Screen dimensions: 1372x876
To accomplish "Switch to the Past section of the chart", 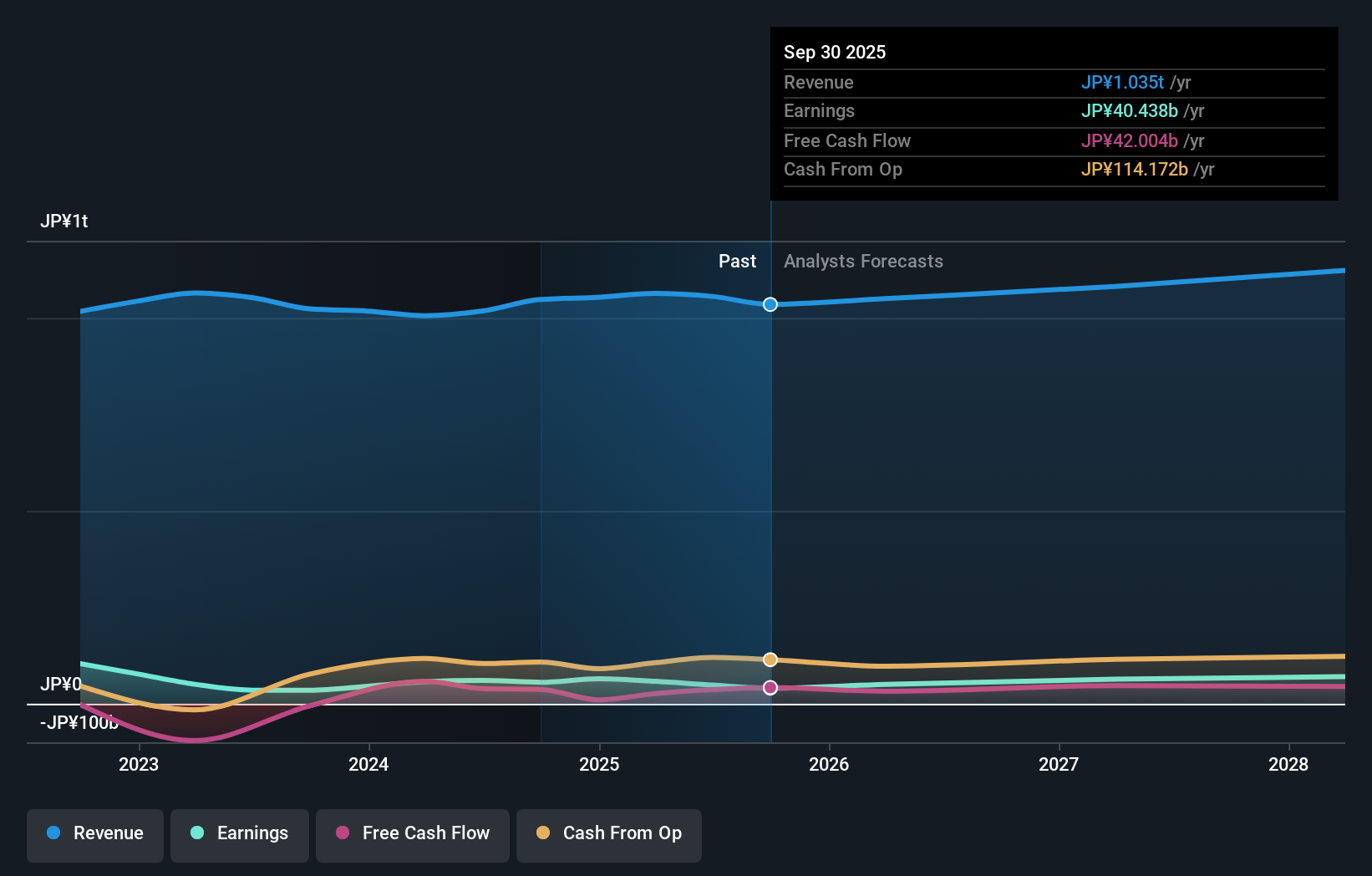I will point(737,261).
